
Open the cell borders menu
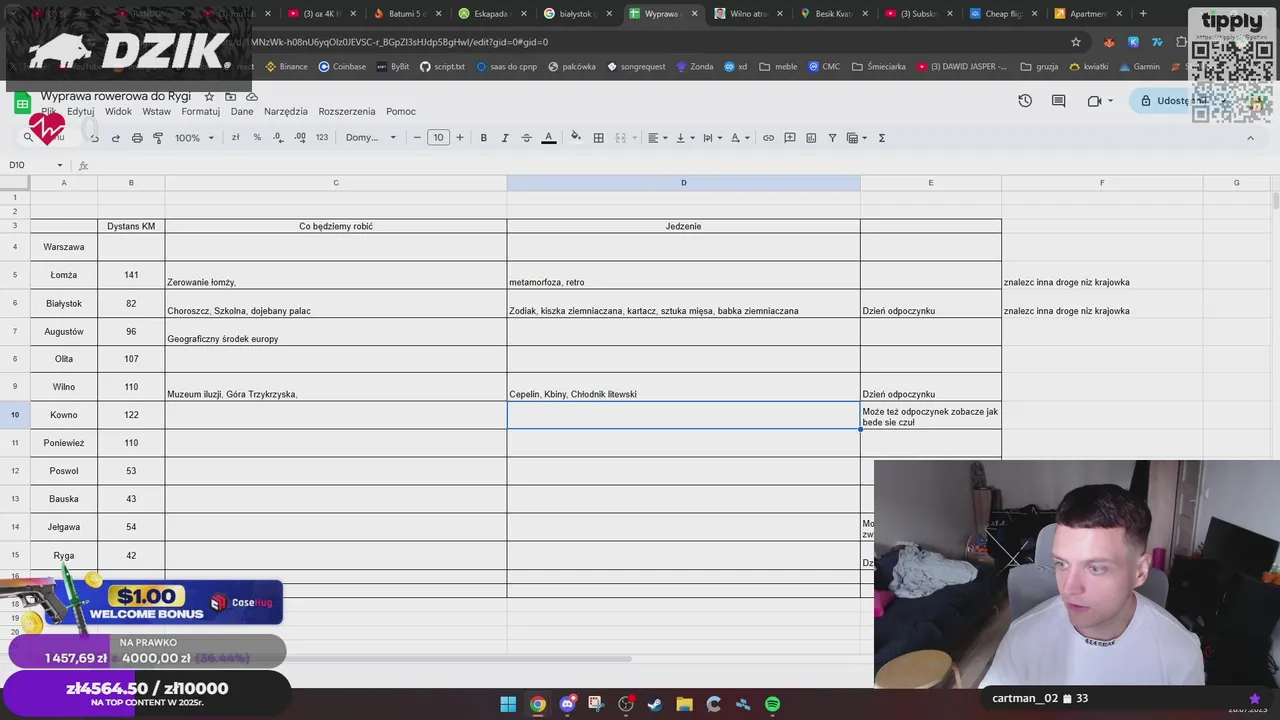(x=599, y=138)
